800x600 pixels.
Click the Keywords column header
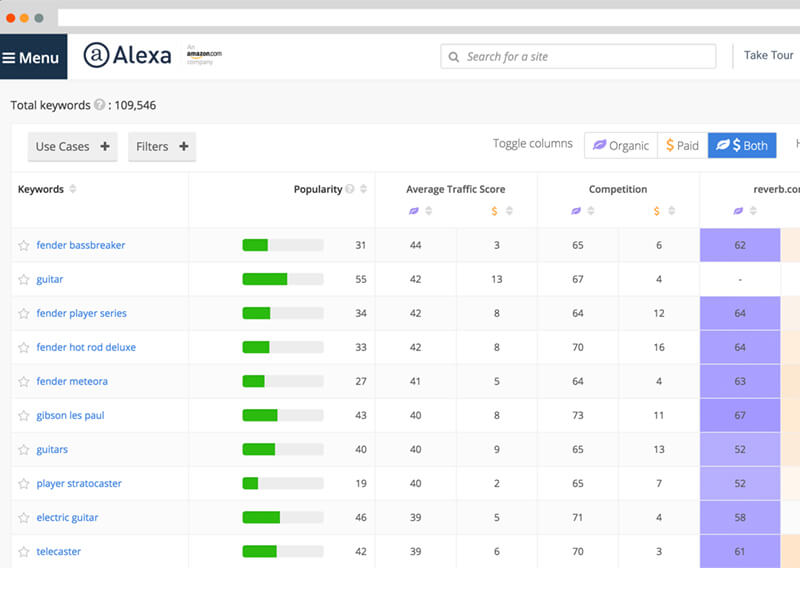41,189
